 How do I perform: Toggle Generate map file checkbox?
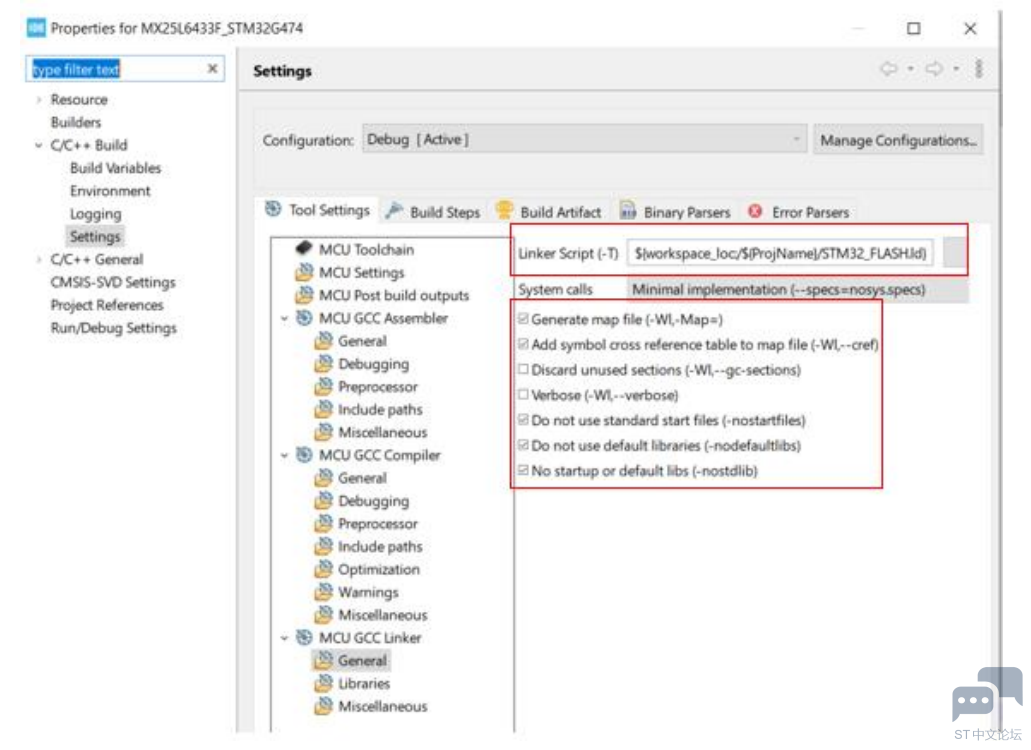pos(523,319)
